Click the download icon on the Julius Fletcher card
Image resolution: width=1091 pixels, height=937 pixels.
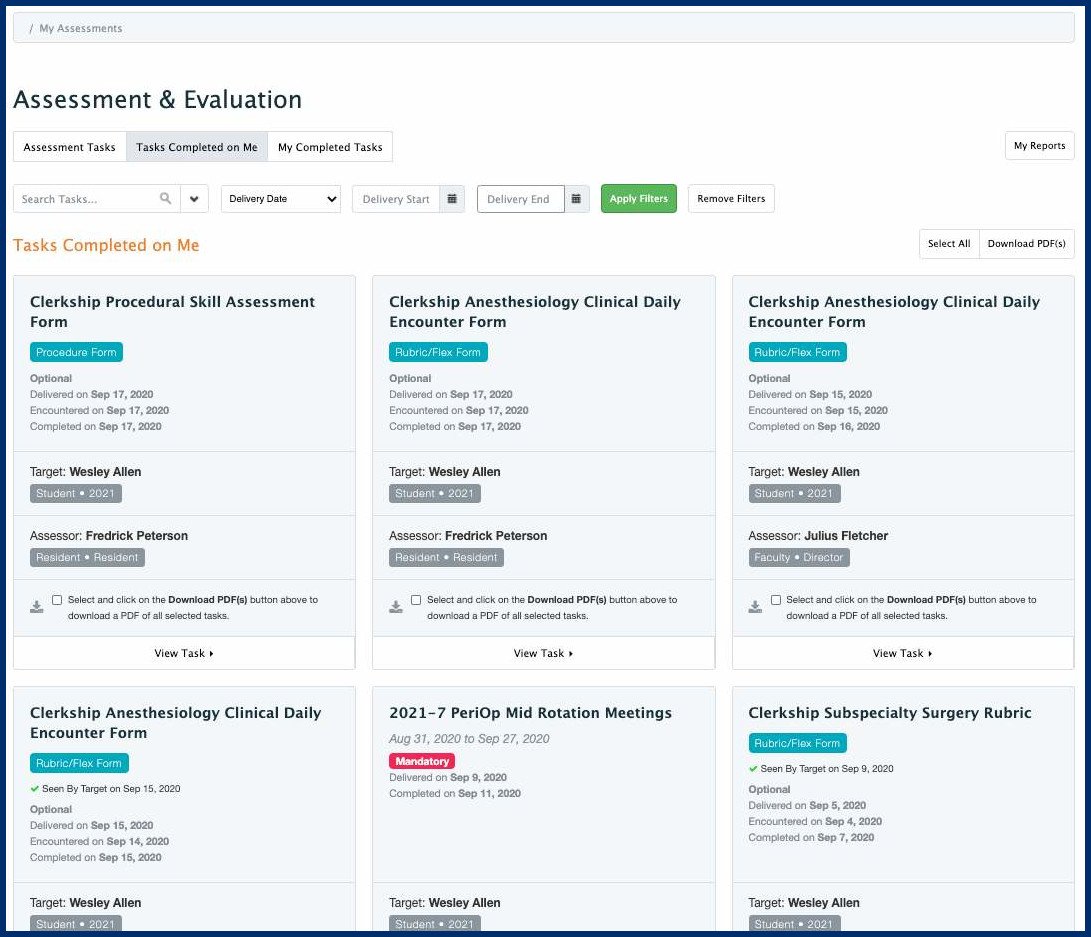point(755,605)
